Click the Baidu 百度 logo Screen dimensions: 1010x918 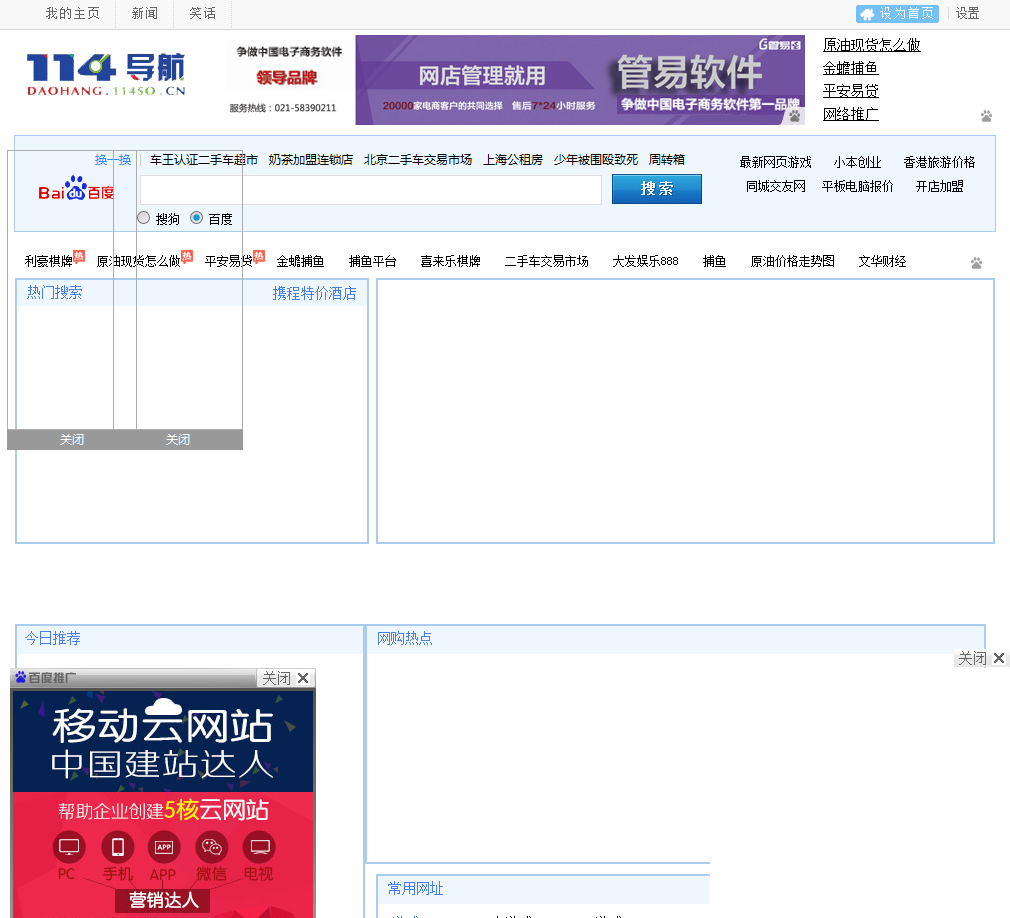pyautogui.click(x=76, y=189)
